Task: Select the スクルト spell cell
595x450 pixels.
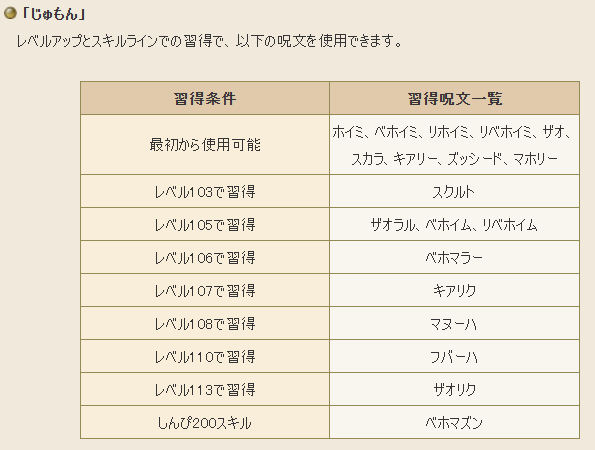Action: pos(455,191)
